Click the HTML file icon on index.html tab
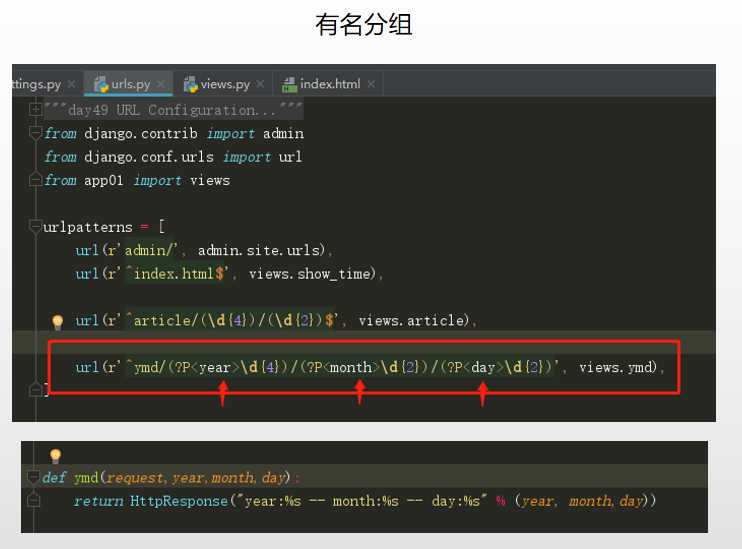The height and width of the screenshot is (549, 742). coord(289,84)
